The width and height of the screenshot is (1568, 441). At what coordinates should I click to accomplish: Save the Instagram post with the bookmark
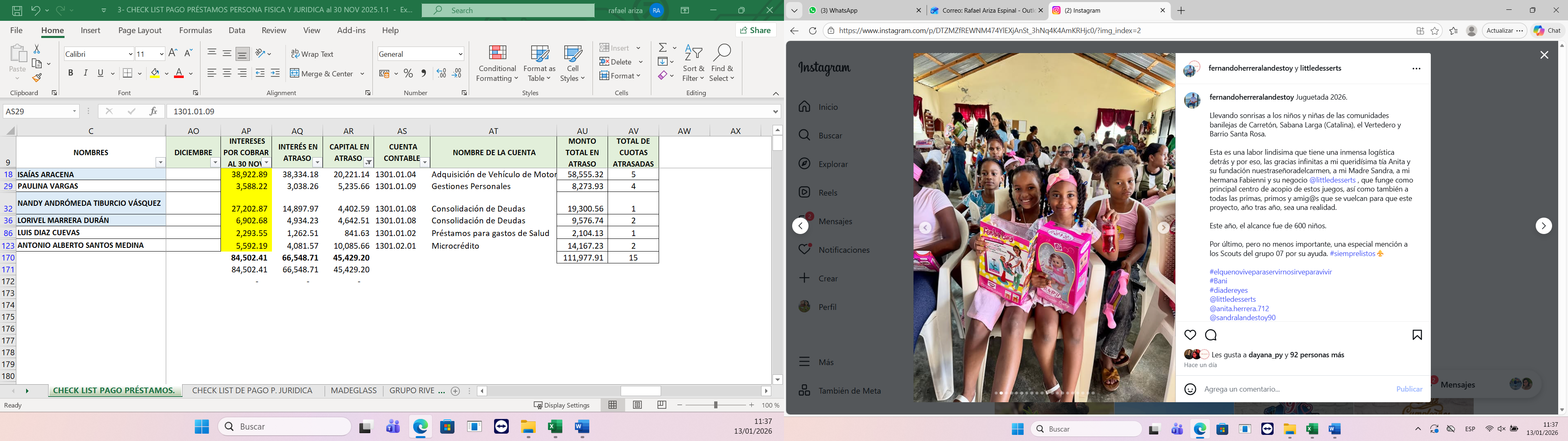[x=1417, y=335]
